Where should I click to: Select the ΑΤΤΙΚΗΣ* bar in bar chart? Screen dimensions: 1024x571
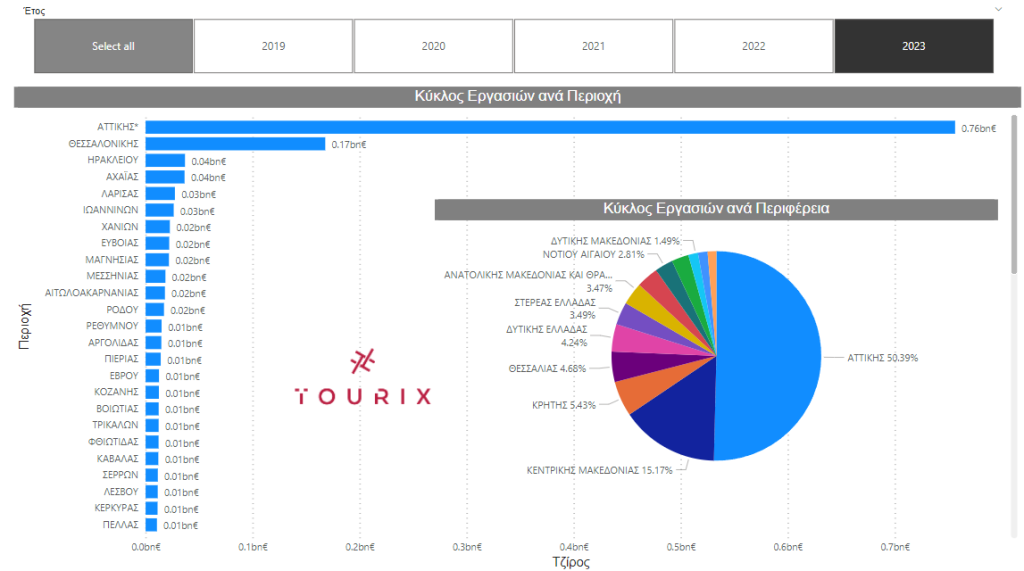point(550,127)
